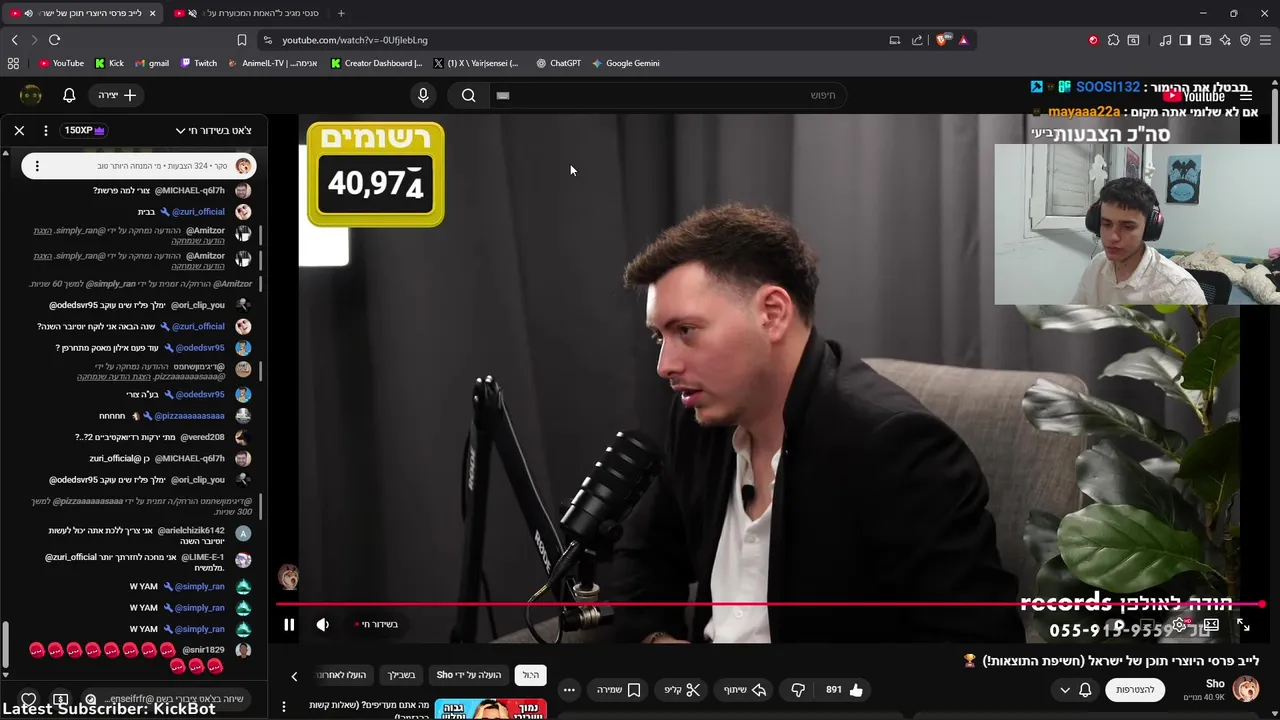Viewport: 1280px width, 720px height.
Task: Click the join (להצטרפות) channel button
Action: (x=1135, y=690)
